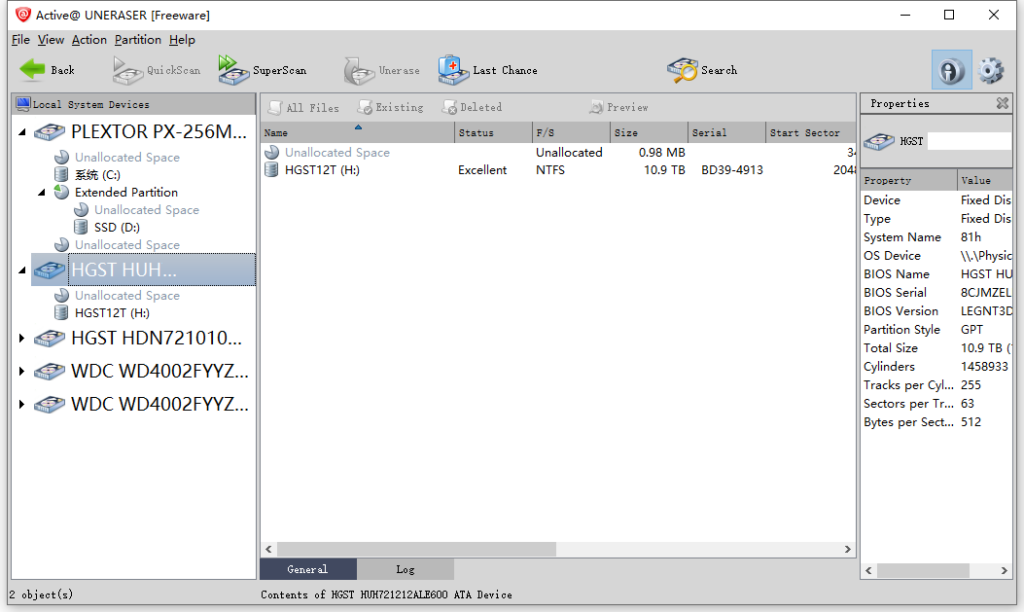Image resolution: width=1024 pixels, height=612 pixels.
Task: Sort list by Status column
Action: (493, 133)
